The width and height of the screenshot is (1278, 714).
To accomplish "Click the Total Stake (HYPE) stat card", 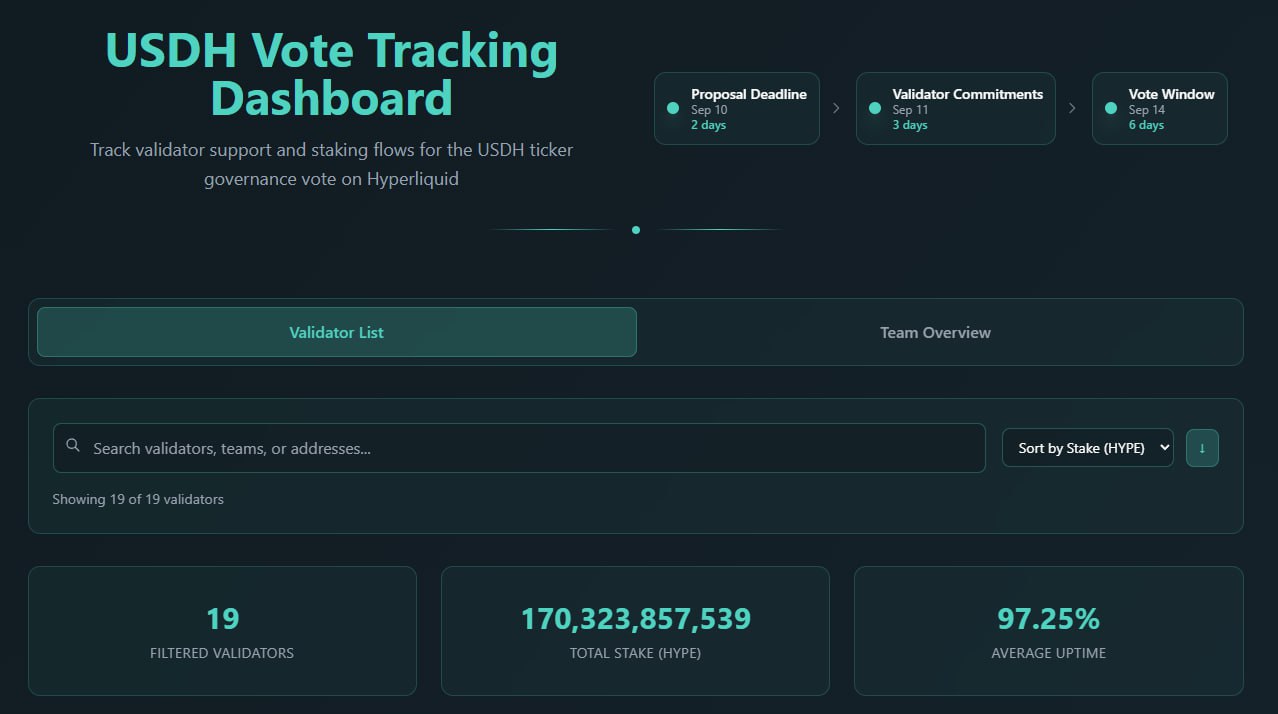I will (635, 631).
